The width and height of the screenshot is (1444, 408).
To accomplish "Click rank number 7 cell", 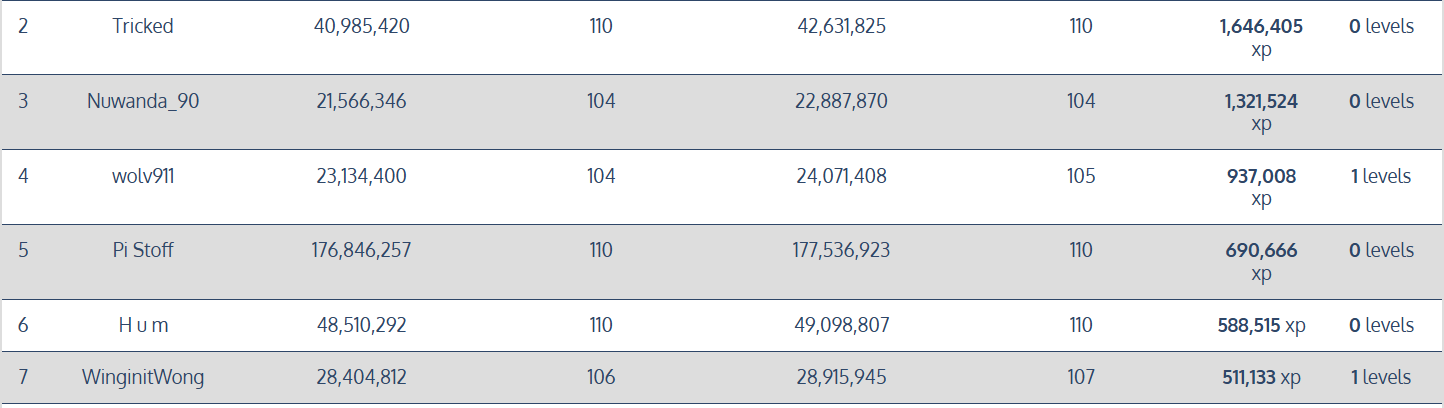I will (x=23, y=378).
